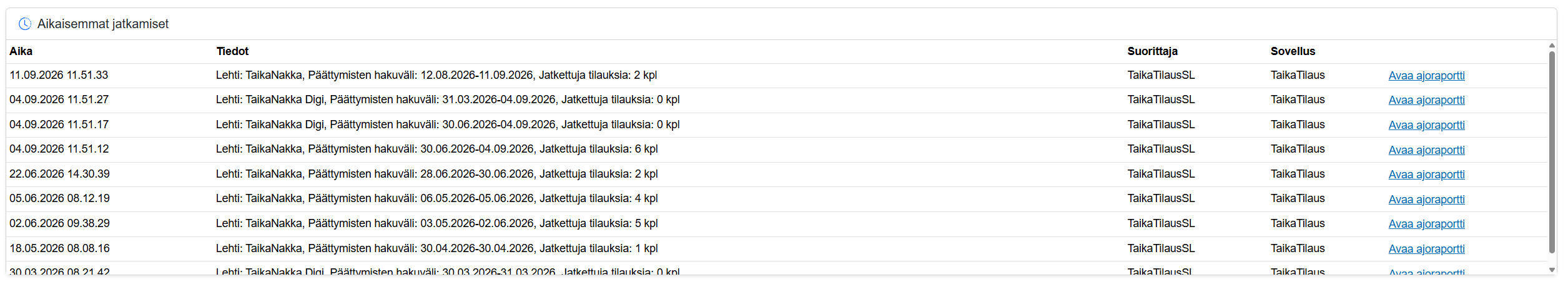1568x284 pixels.
Task: Open ajoraportti for 04.09.2026 11.51.27 run
Action: point(1426,100)
